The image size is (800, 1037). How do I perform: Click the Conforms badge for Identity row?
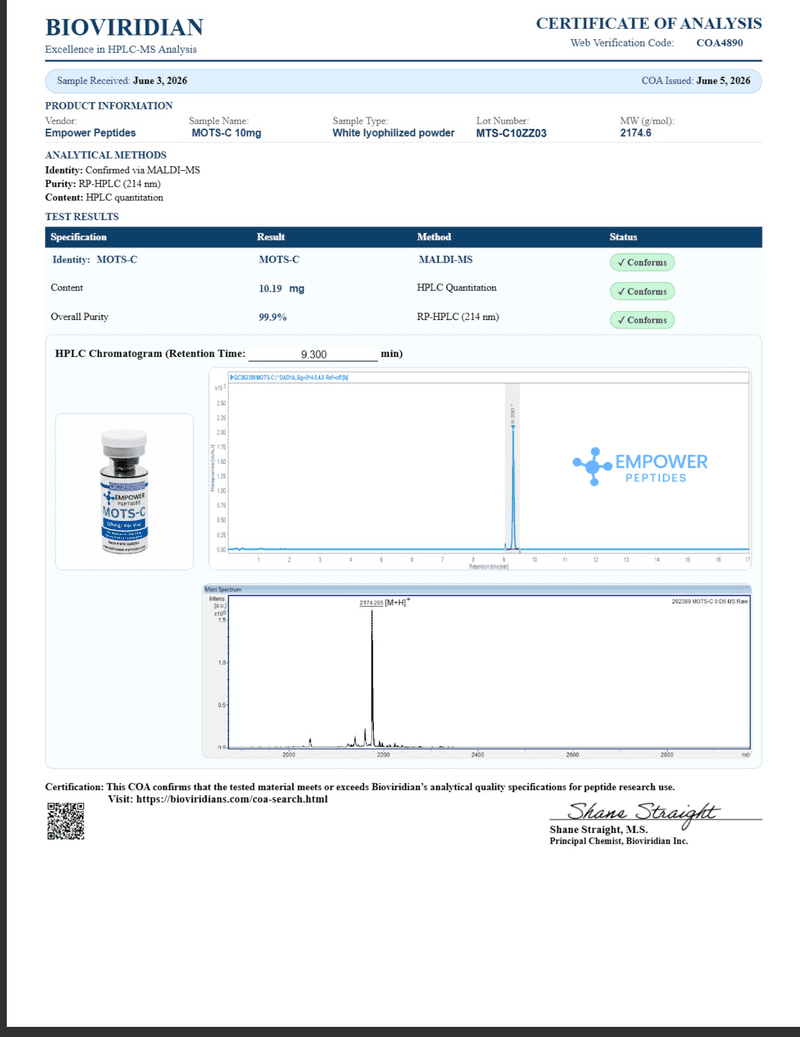pyautogui.click(x=642, y=263)
